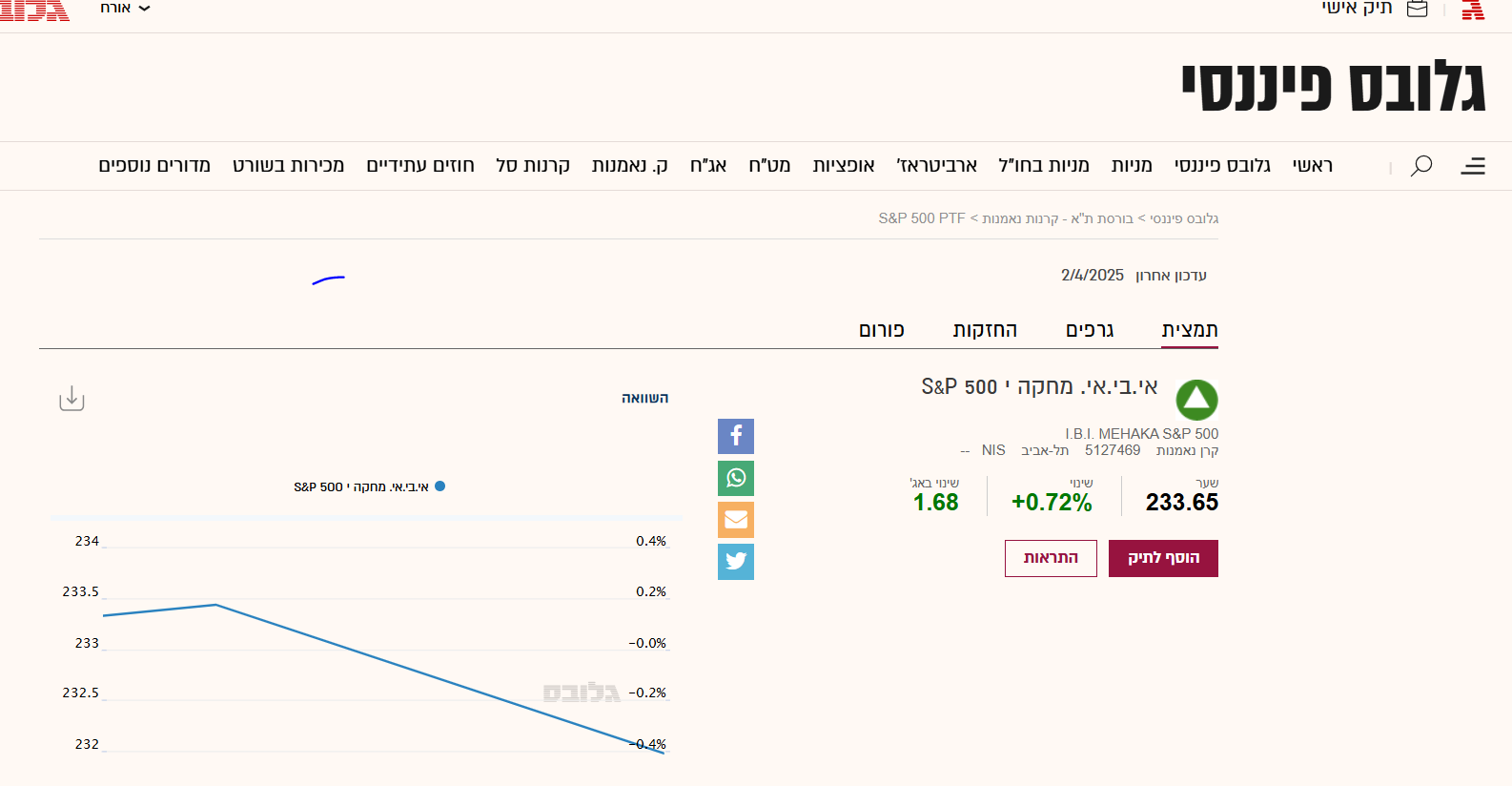Click the התראות alerts button
Viewport: 1512px width, 786px height.
(x=1051, y=558)
